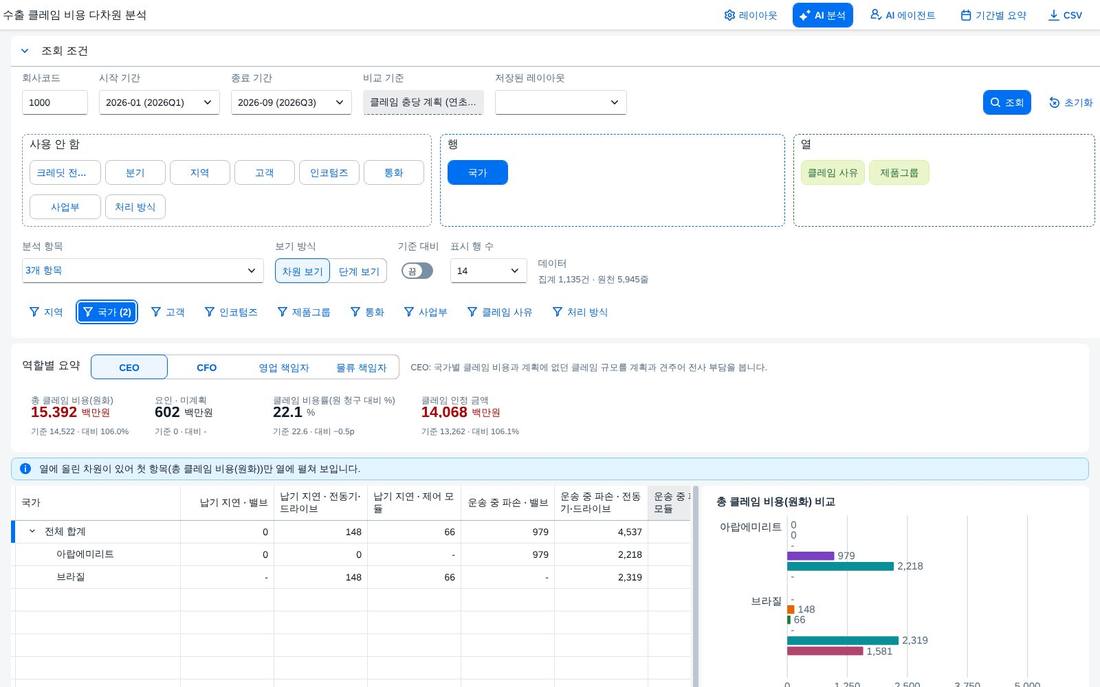
Task: Click 요인 · 미계획 value 602
Action: pos(167,412)
